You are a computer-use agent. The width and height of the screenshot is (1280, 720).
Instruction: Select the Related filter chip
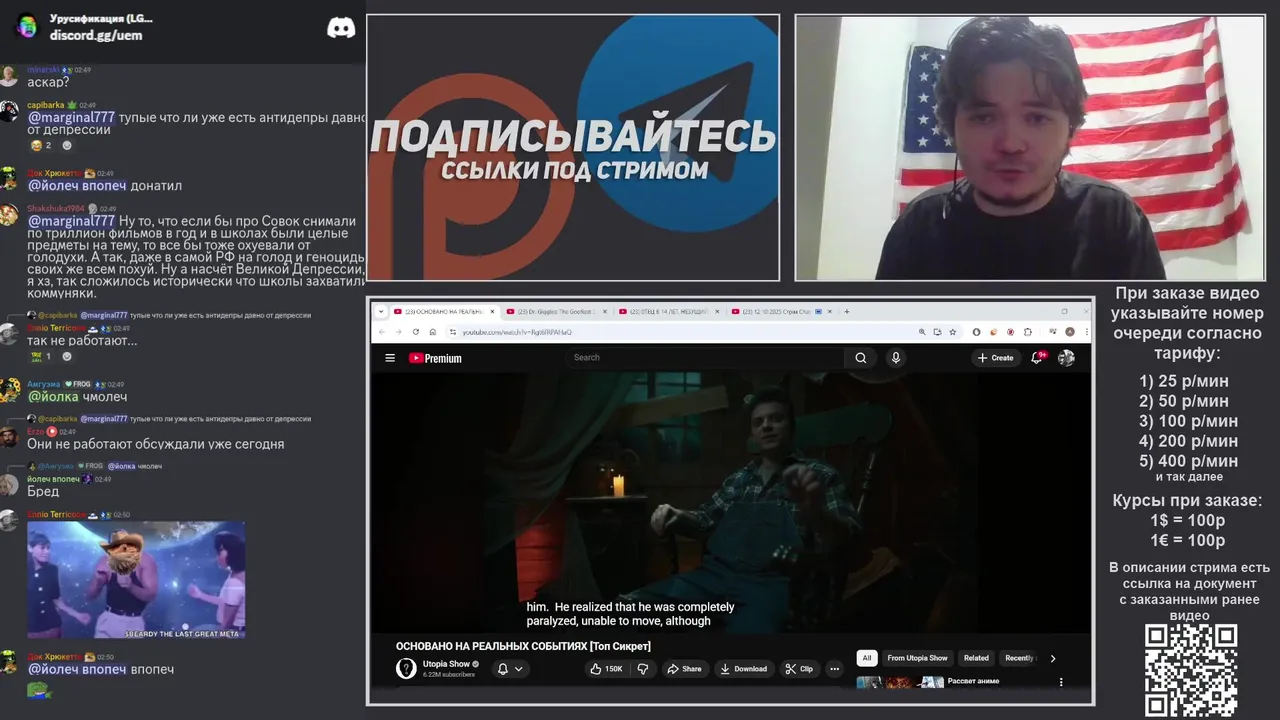point(976,658)
